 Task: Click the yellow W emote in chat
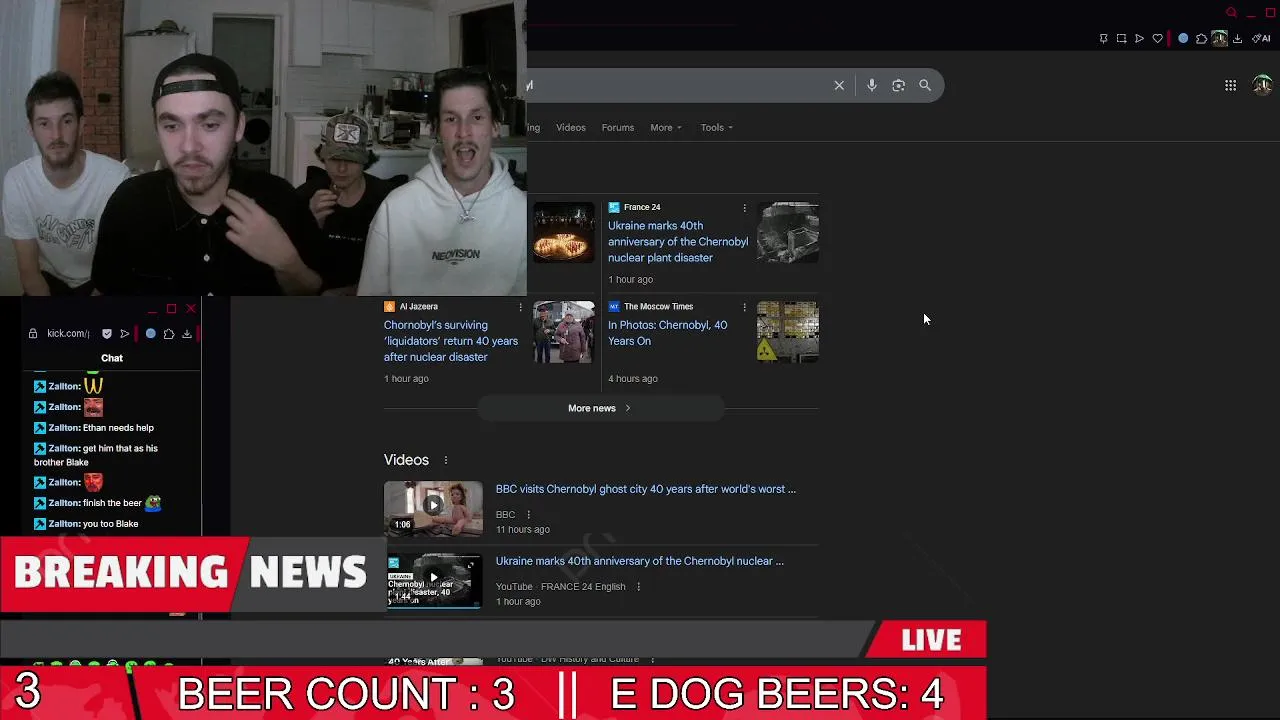[93, 386]
